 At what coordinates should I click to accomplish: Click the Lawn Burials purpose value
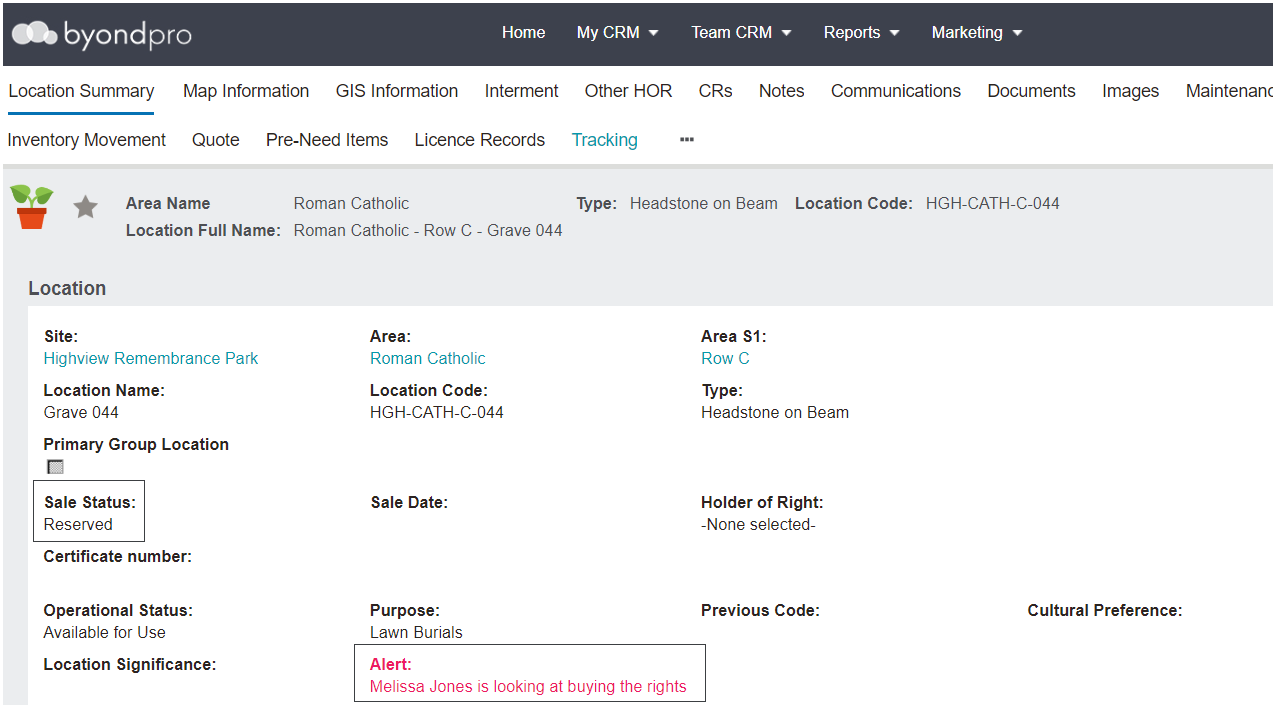416,632
